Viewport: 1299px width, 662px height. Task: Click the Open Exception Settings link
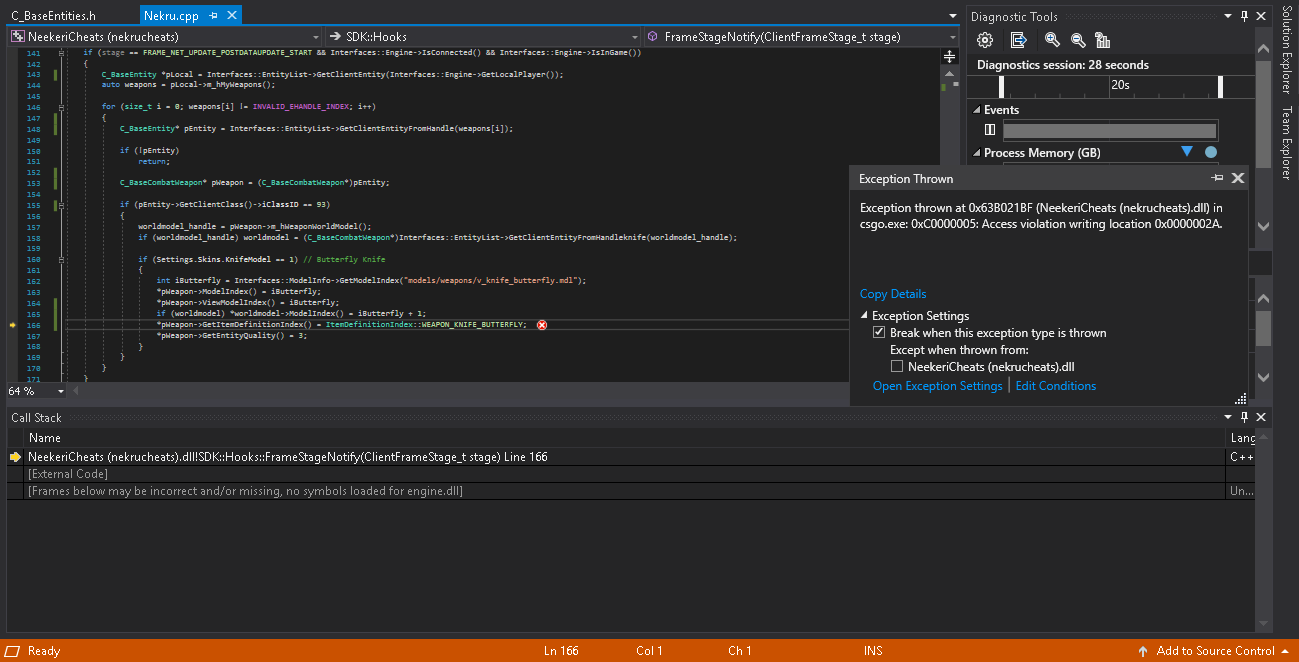point(937,386)
